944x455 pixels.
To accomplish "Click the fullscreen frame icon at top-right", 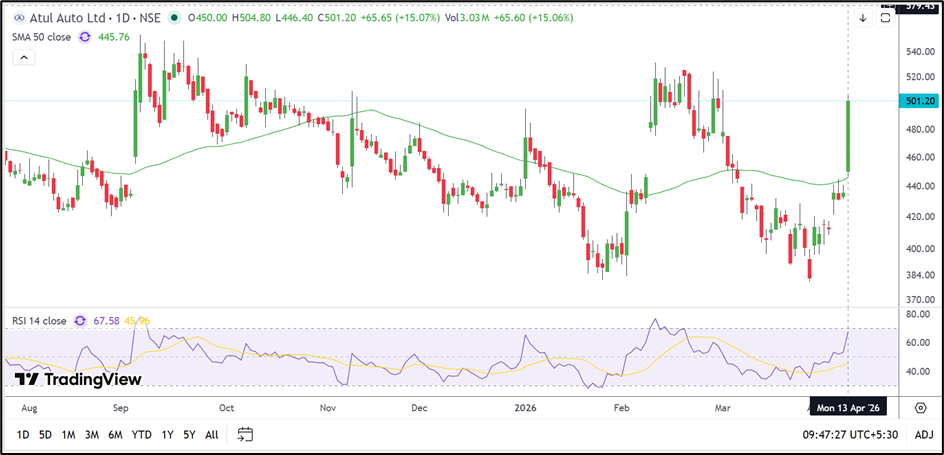I will 886,18.
